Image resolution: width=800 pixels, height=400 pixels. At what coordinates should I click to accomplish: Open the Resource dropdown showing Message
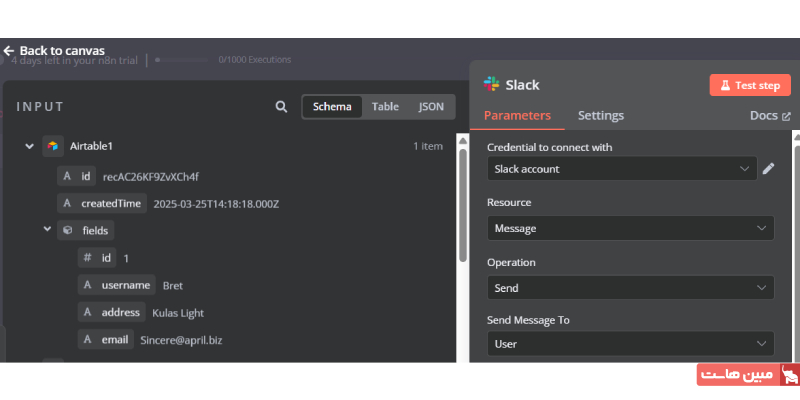tap(630, 228)
